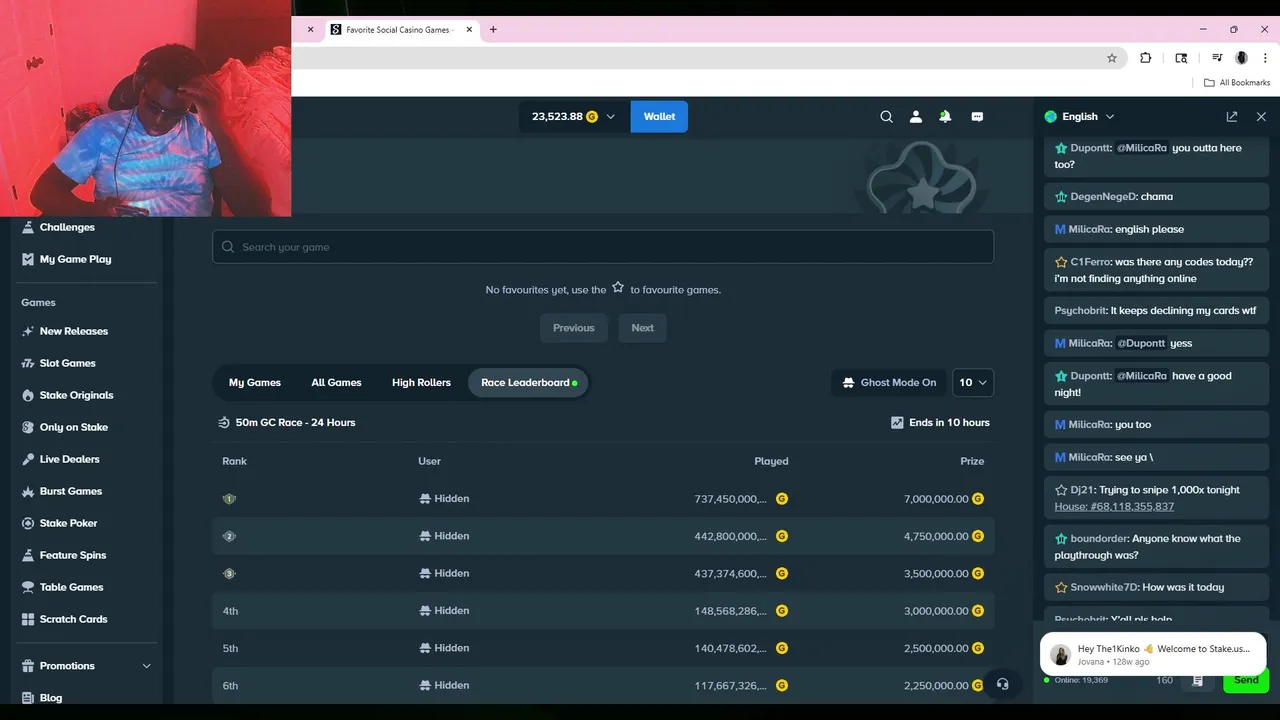The height and width of the screenshot is (720, 1280).
Task: Click the 4th rank cell
Action: [230, 611]
